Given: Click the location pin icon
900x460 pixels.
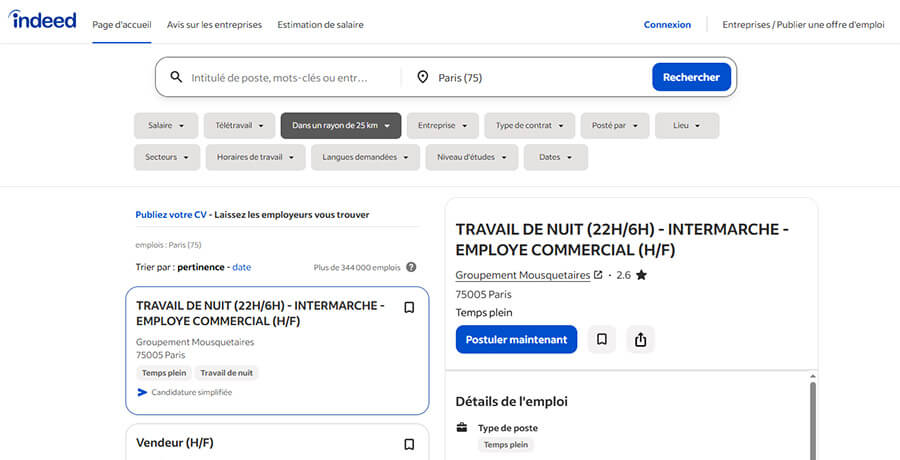Looking at the screenshot, I should pyautogui.click(x=423, y=77).
